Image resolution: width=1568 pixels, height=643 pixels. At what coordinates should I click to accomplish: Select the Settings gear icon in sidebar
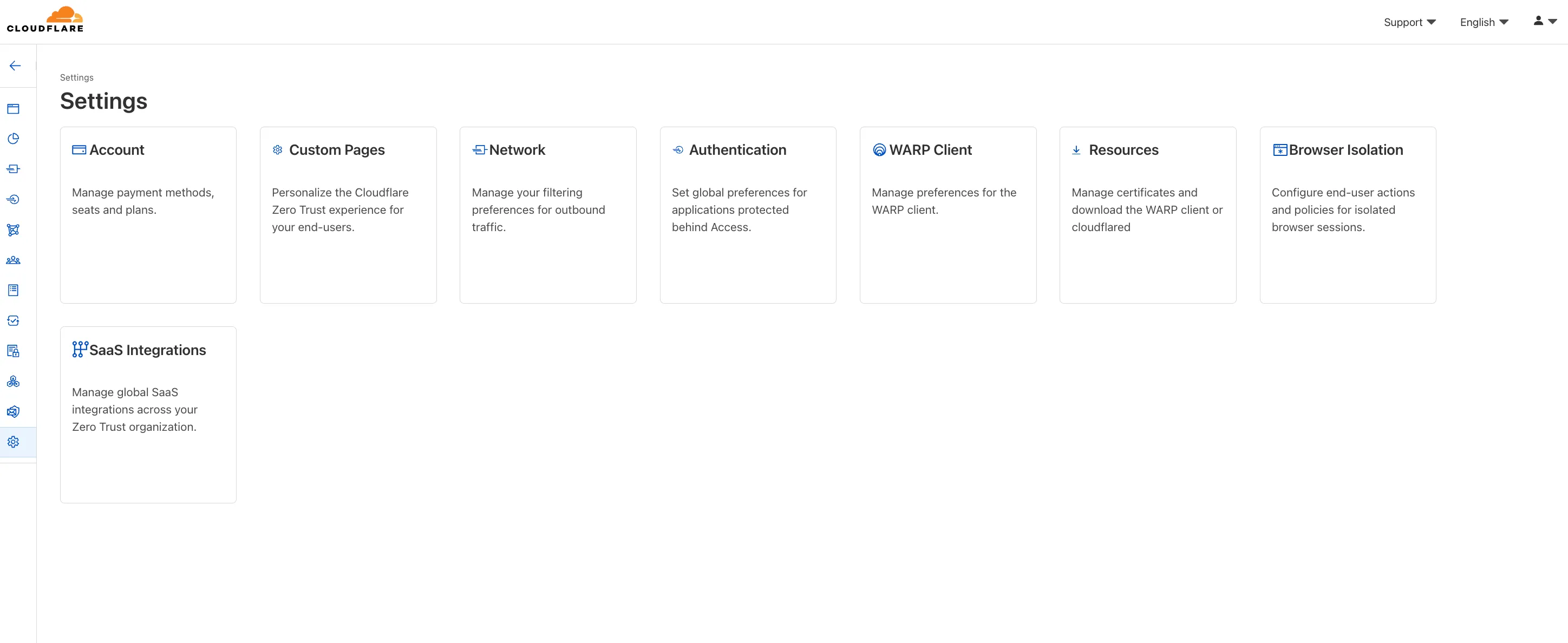pyautogui.click(x=14, y=442)
